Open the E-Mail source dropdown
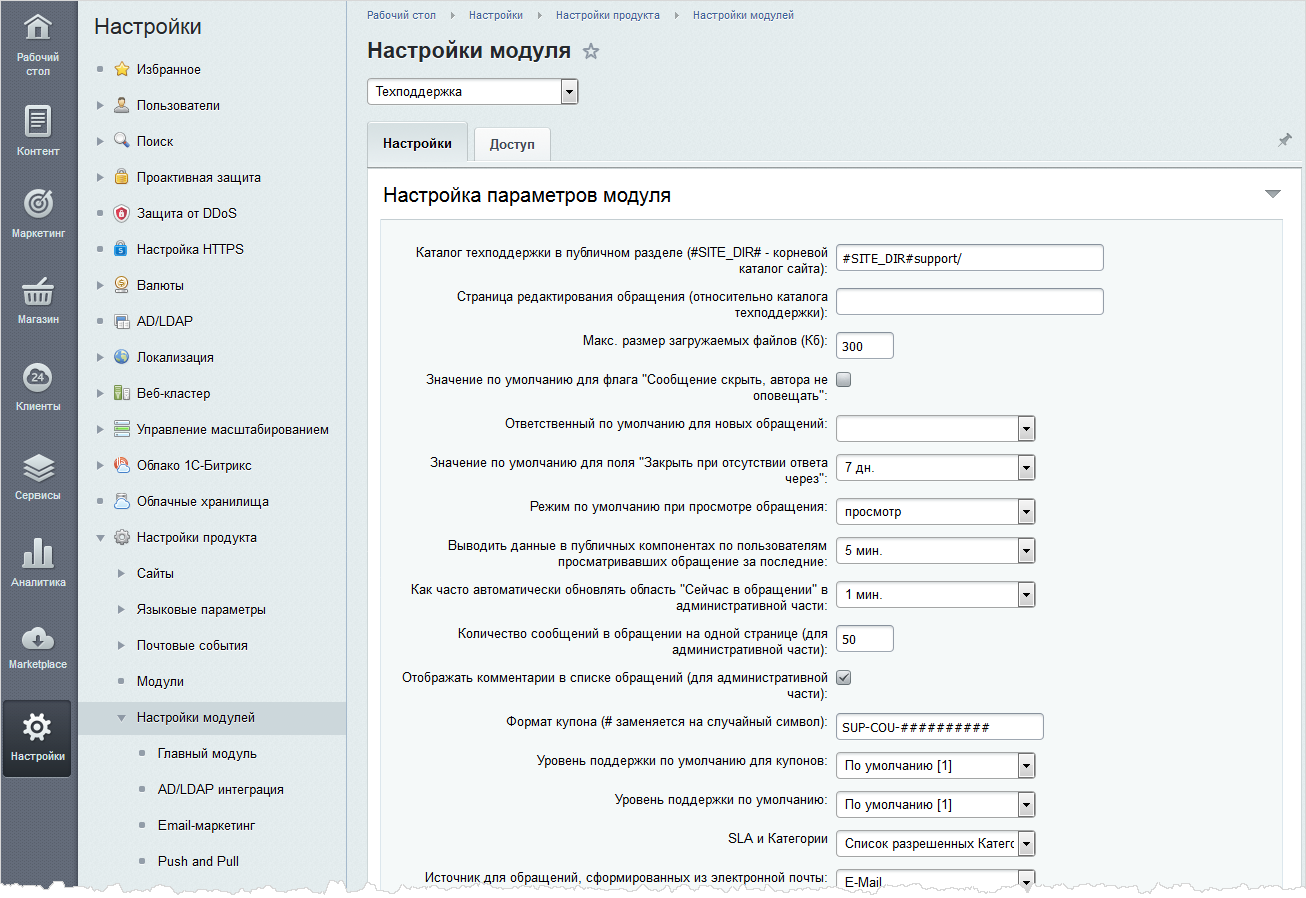This screenshot has width=1306, height=898. click(x=935, y=880)
